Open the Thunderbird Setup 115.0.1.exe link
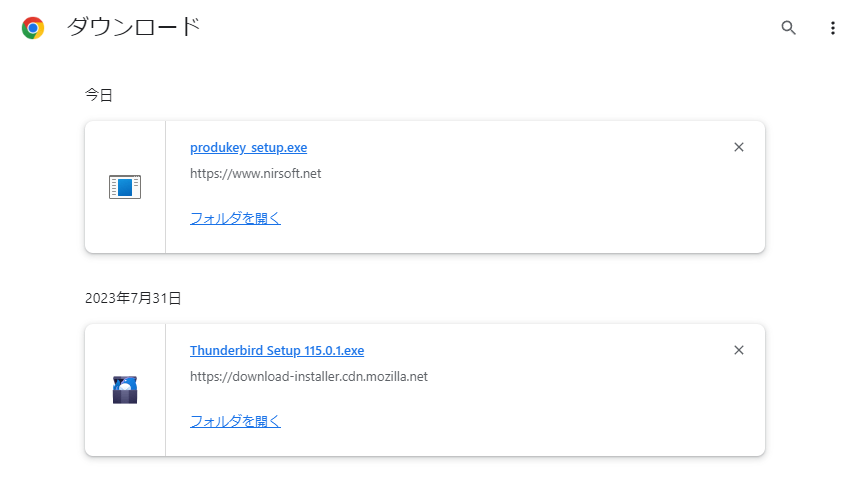This screenshot has height=482, width=850. (x=277, y=350)
